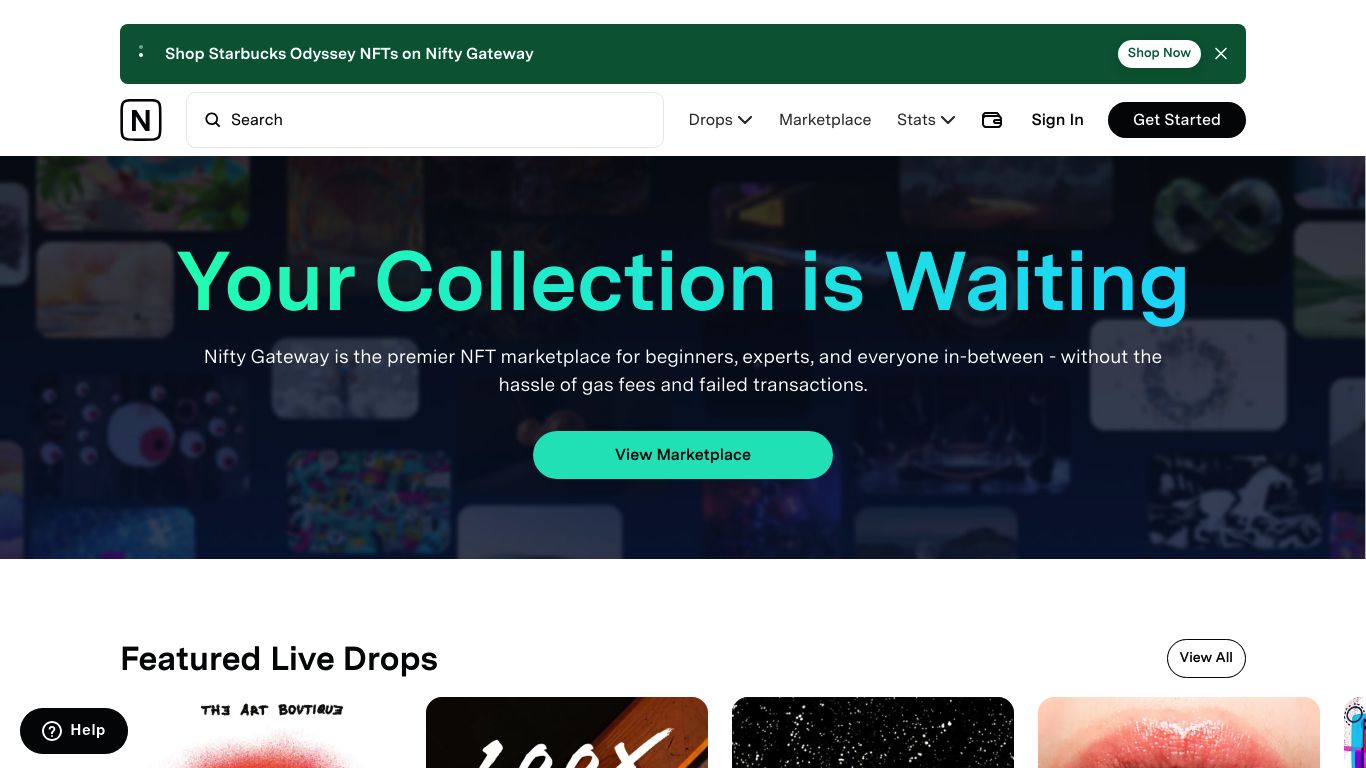Click the search magnifier icon
The height and width of the screenshot is (768, 1366).
click(x=213, y=120)
